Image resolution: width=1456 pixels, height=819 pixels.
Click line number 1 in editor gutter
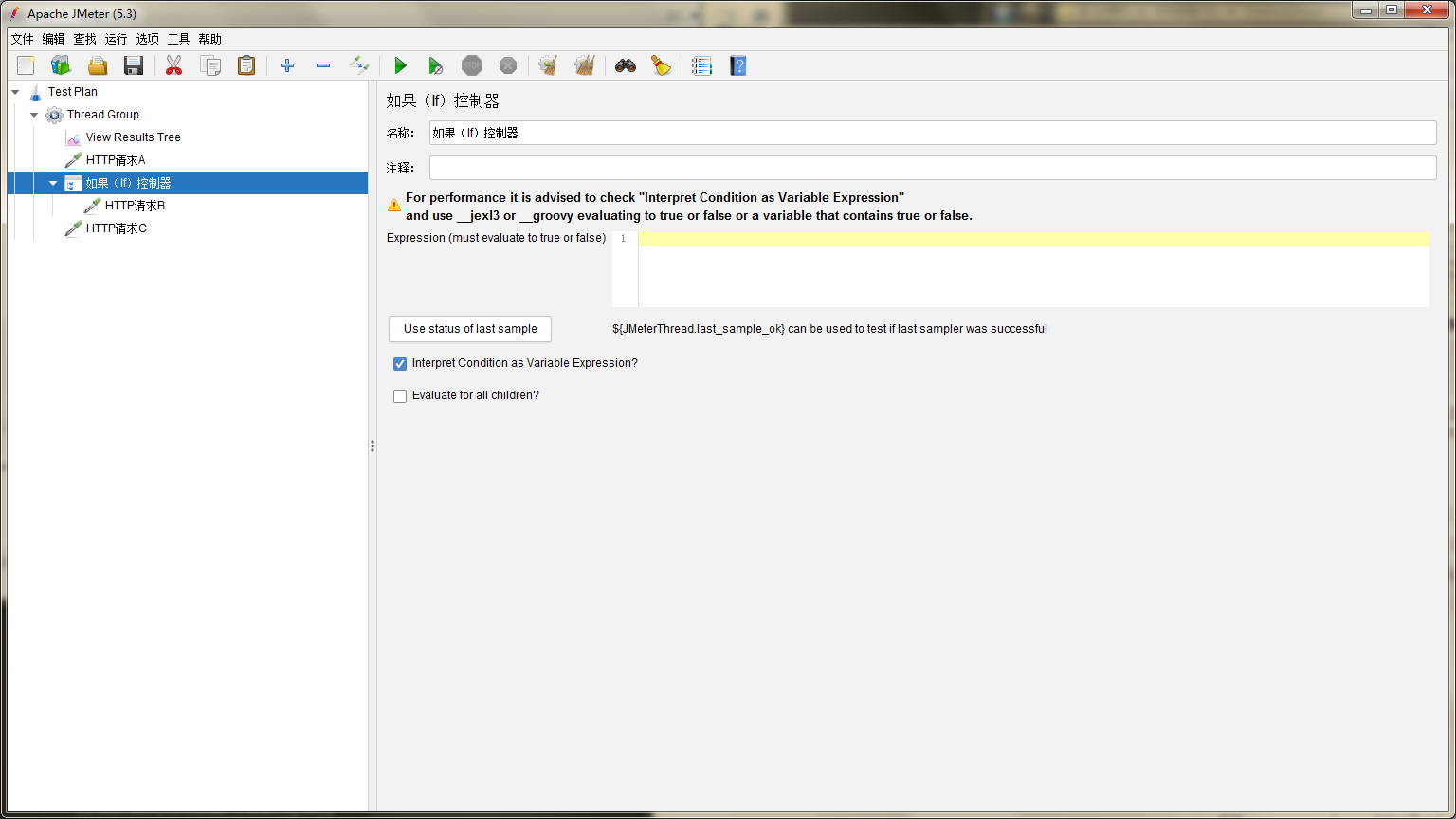[x=623, y=238]
